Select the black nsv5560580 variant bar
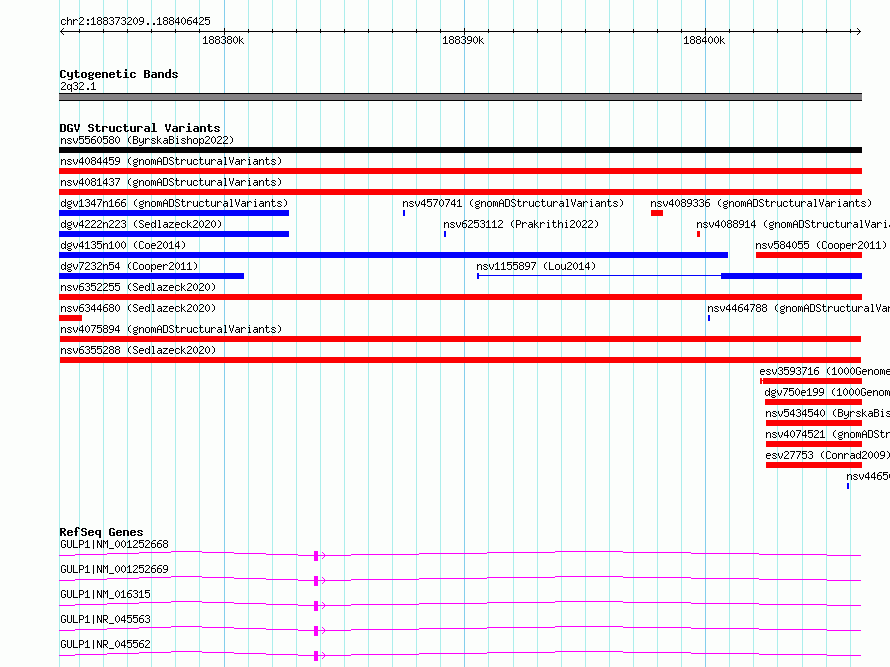This screenshot has width=890, height=667. 460,150
